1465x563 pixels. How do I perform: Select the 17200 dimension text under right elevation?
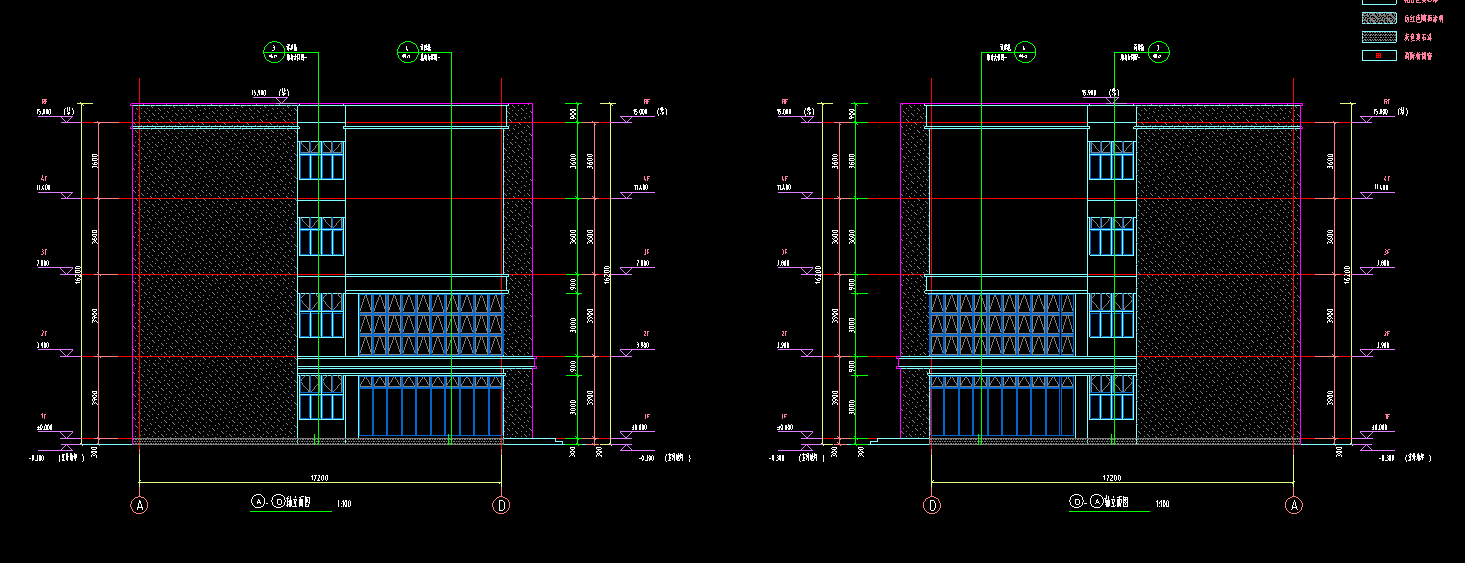[1111, 479]
